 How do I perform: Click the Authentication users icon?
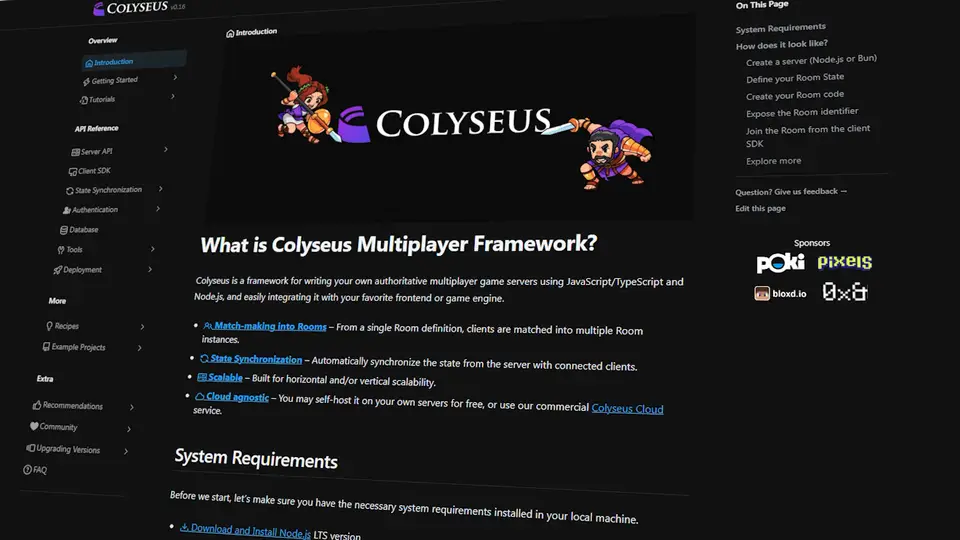click(67, 211)
